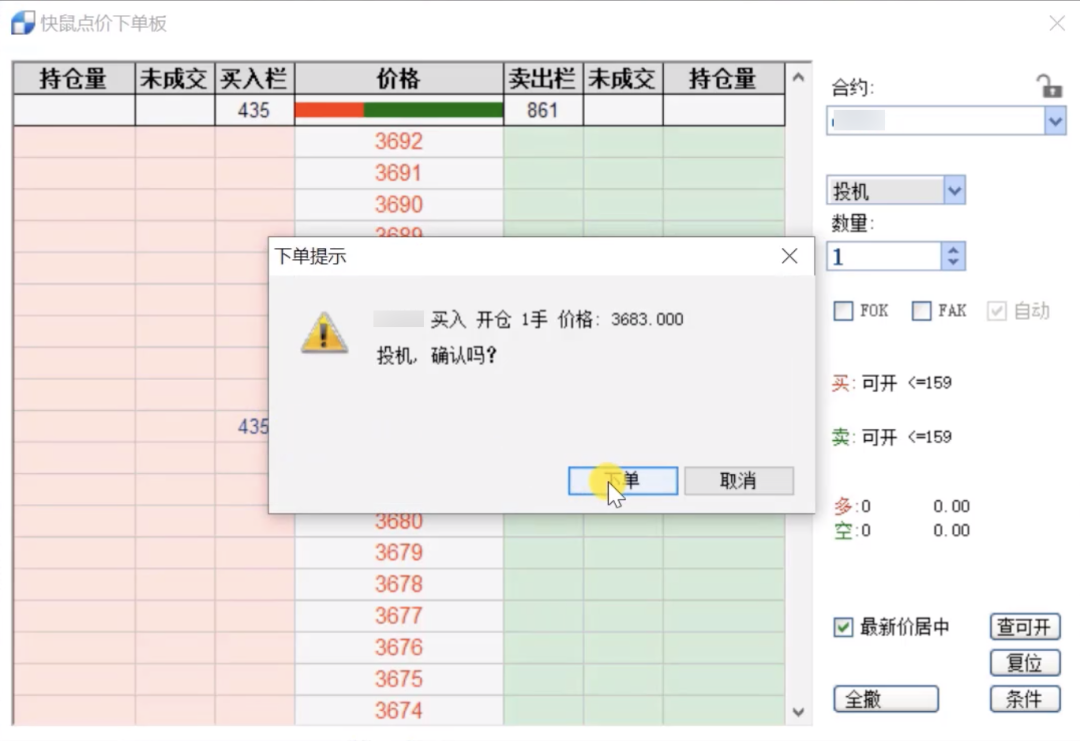
Task: Click 全撤 to cancel all orders
Action: [x=885, y=699]
